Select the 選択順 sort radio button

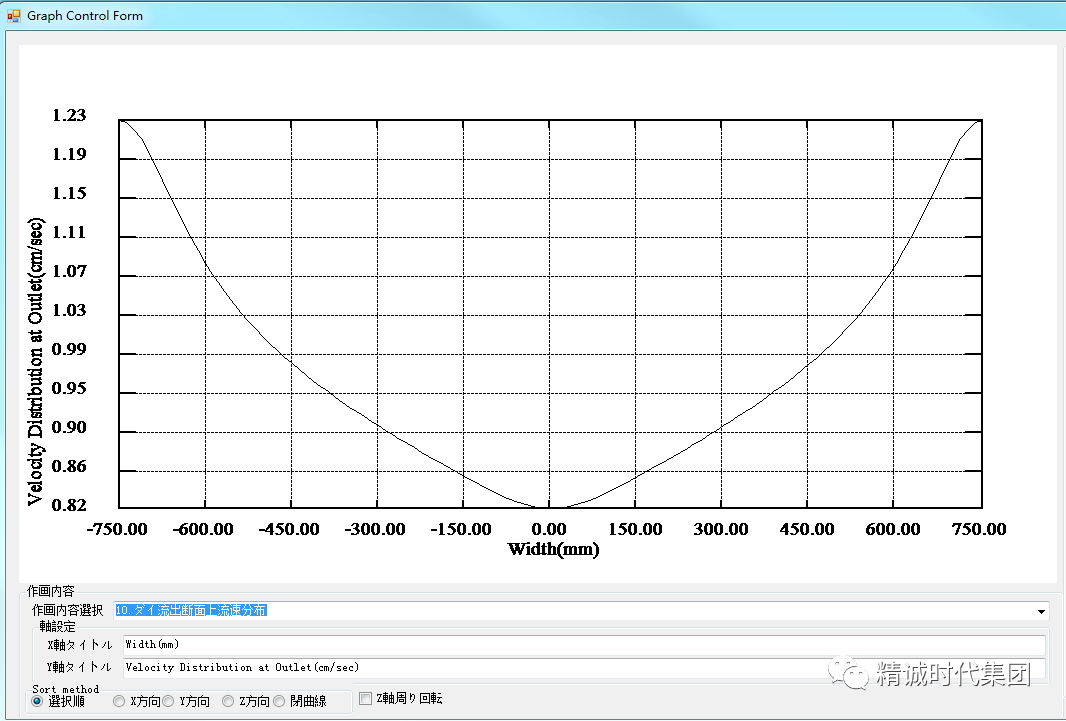coord(37,701)
